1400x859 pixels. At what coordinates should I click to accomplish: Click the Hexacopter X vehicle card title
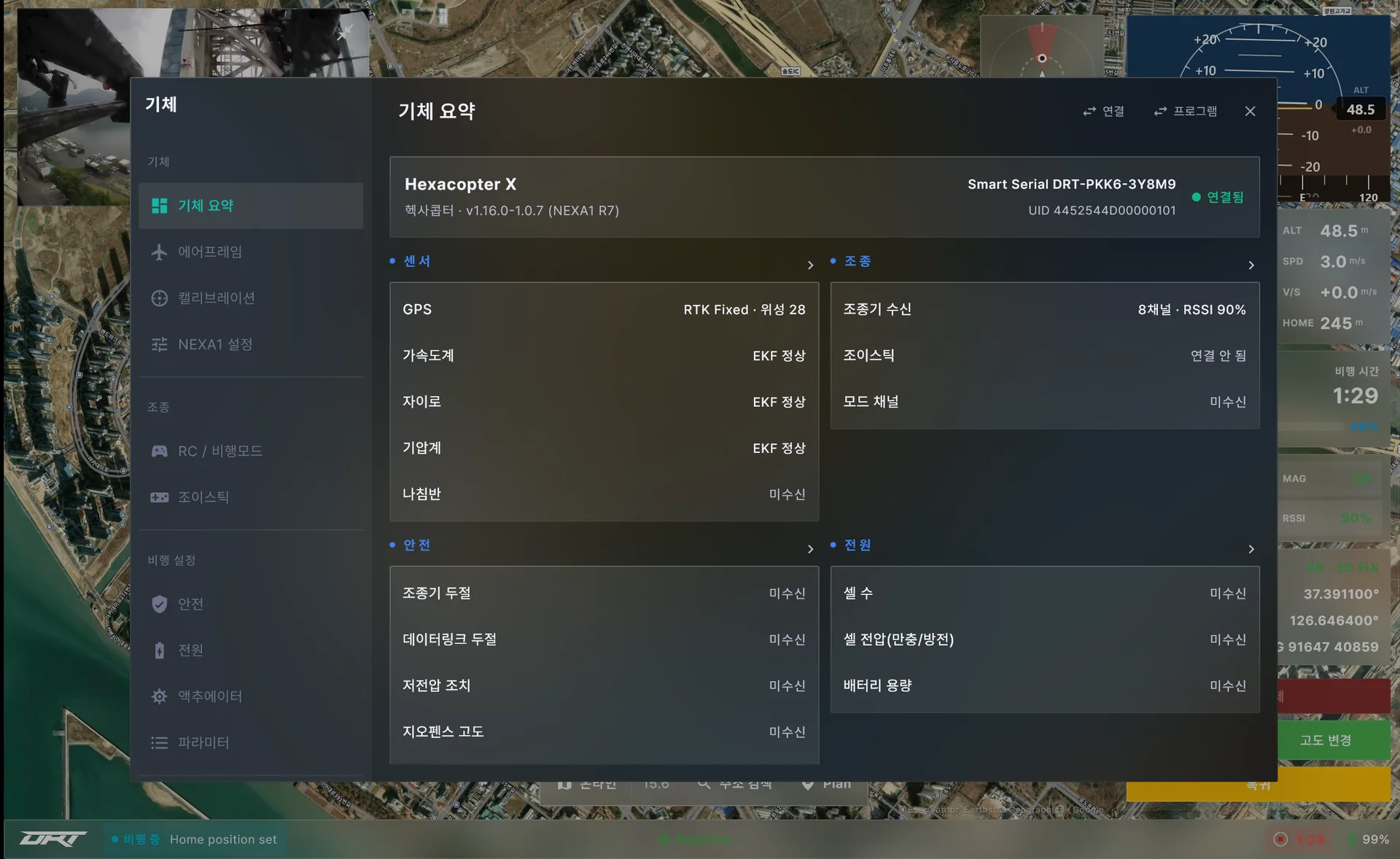(460, 184)
